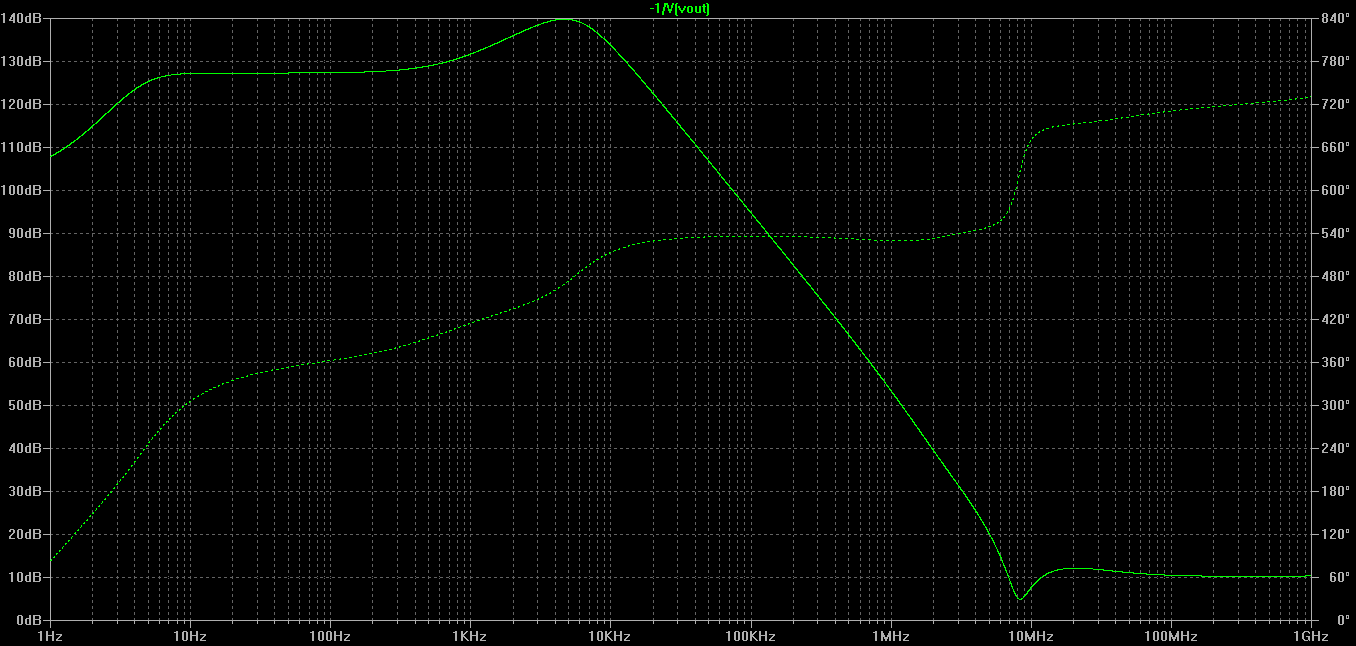This screenshot has width=1356, height=646.
Task: Click the 1Hz frequency axis label
Action: pos(50,636)
